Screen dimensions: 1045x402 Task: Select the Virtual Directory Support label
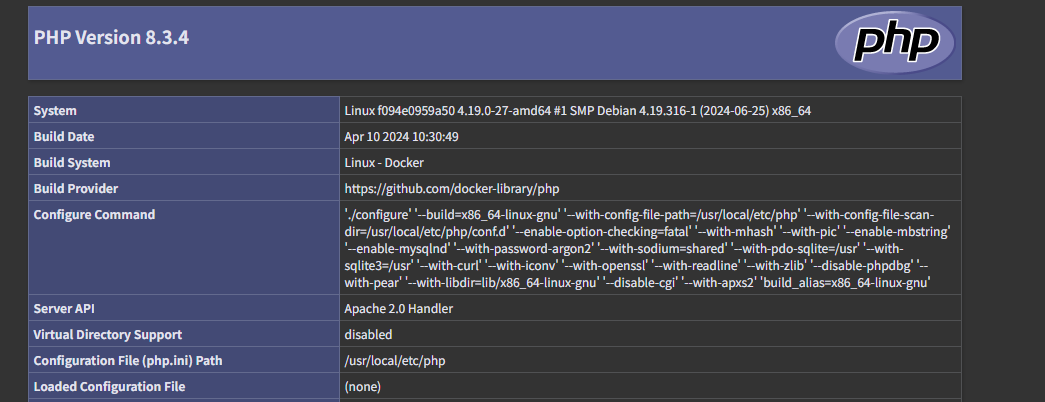click(x=108, y=335)
